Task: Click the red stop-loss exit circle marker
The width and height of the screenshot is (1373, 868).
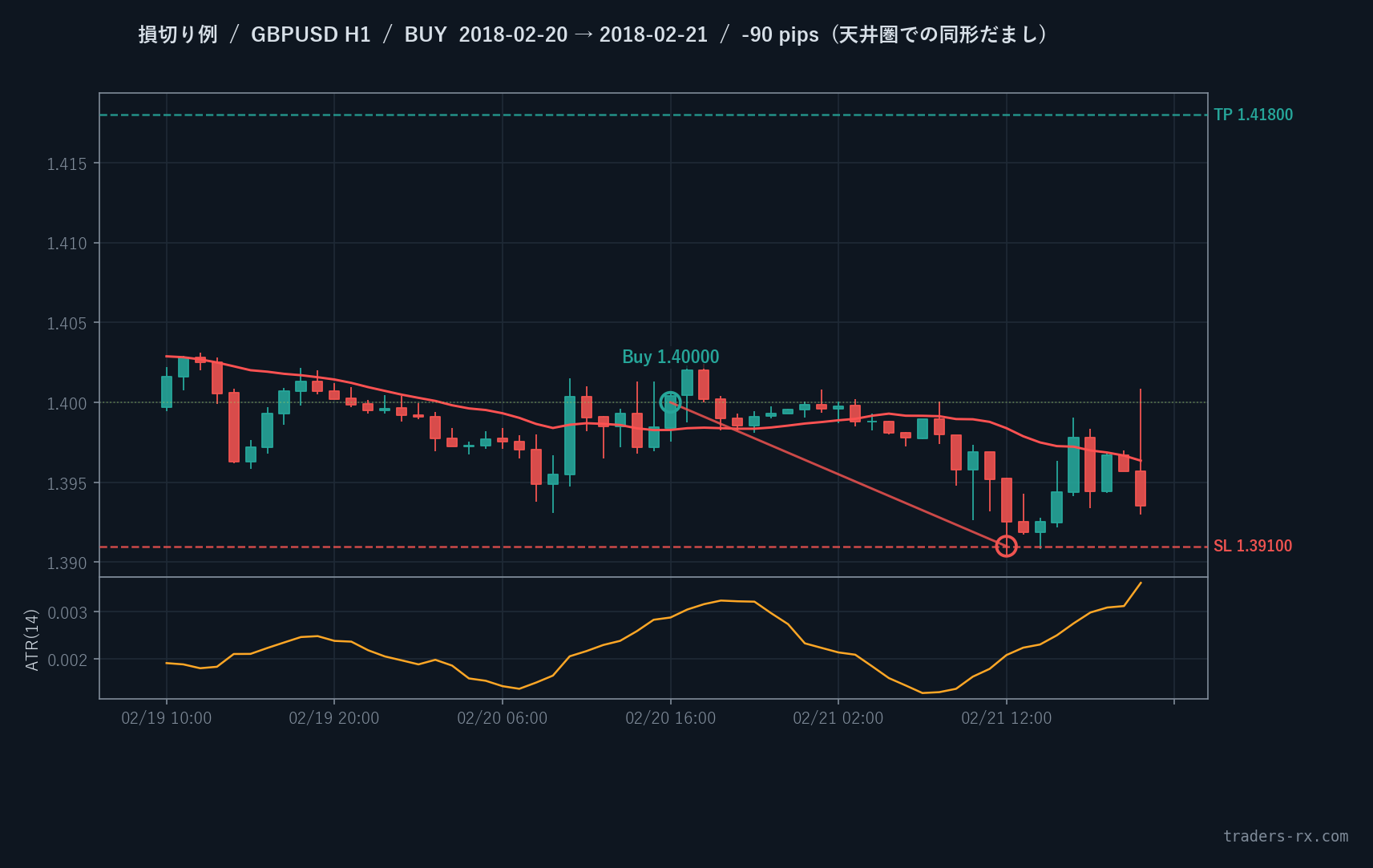Action: [1006, 547]
